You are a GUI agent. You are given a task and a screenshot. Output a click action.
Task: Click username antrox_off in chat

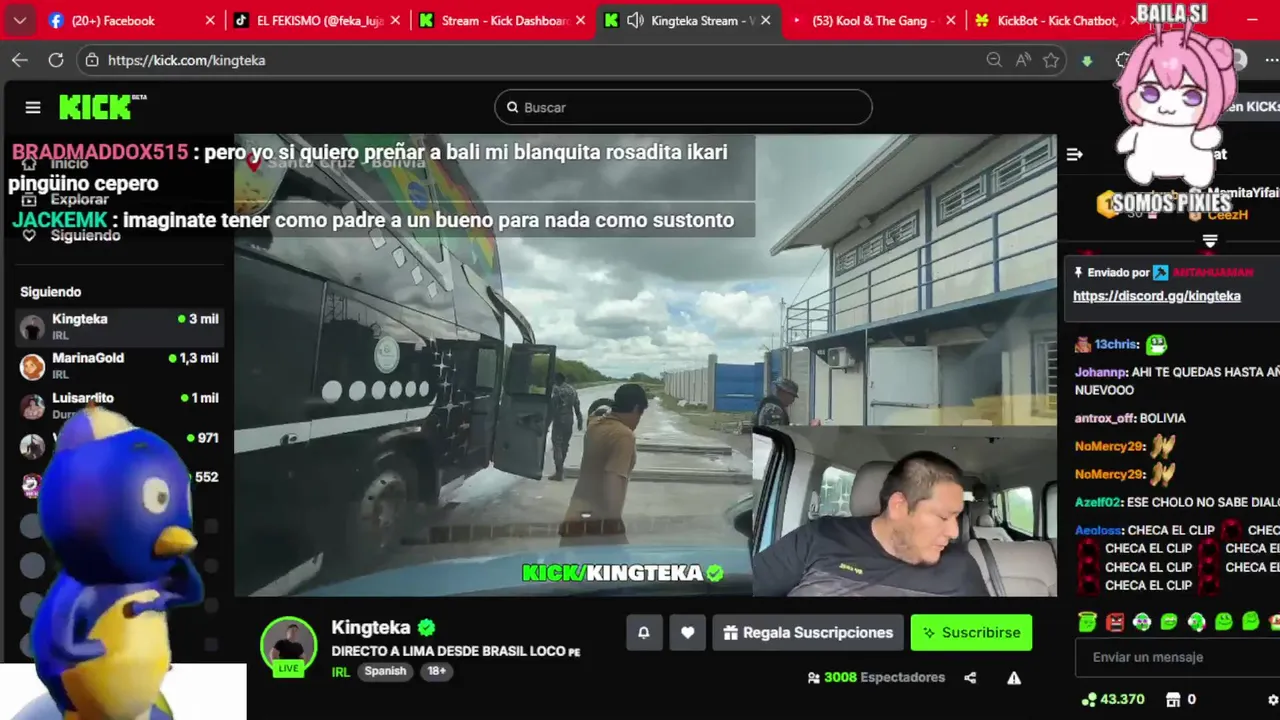click(x=1105, y=418)
